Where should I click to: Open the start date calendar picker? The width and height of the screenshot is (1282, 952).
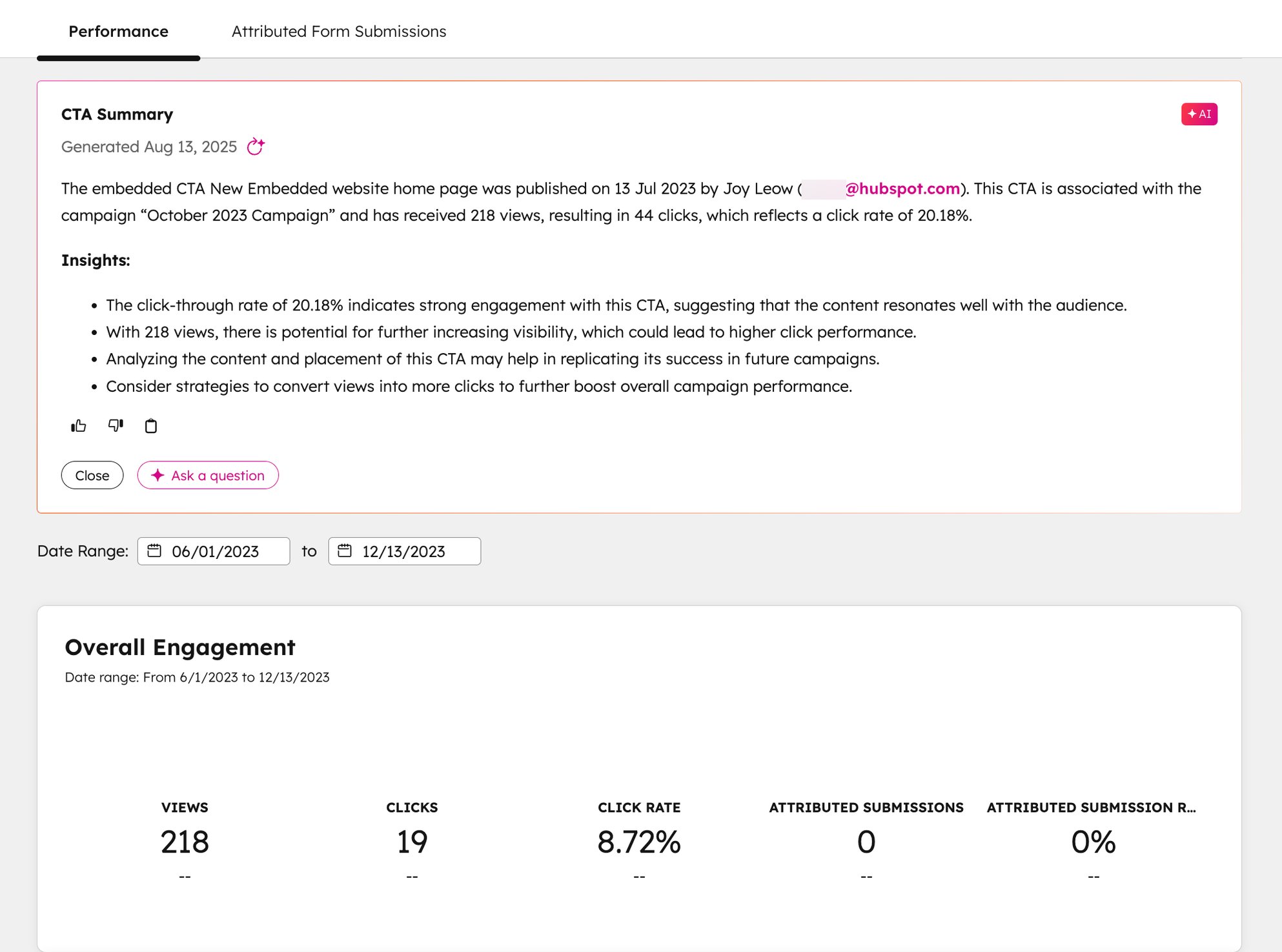(154, 551)
